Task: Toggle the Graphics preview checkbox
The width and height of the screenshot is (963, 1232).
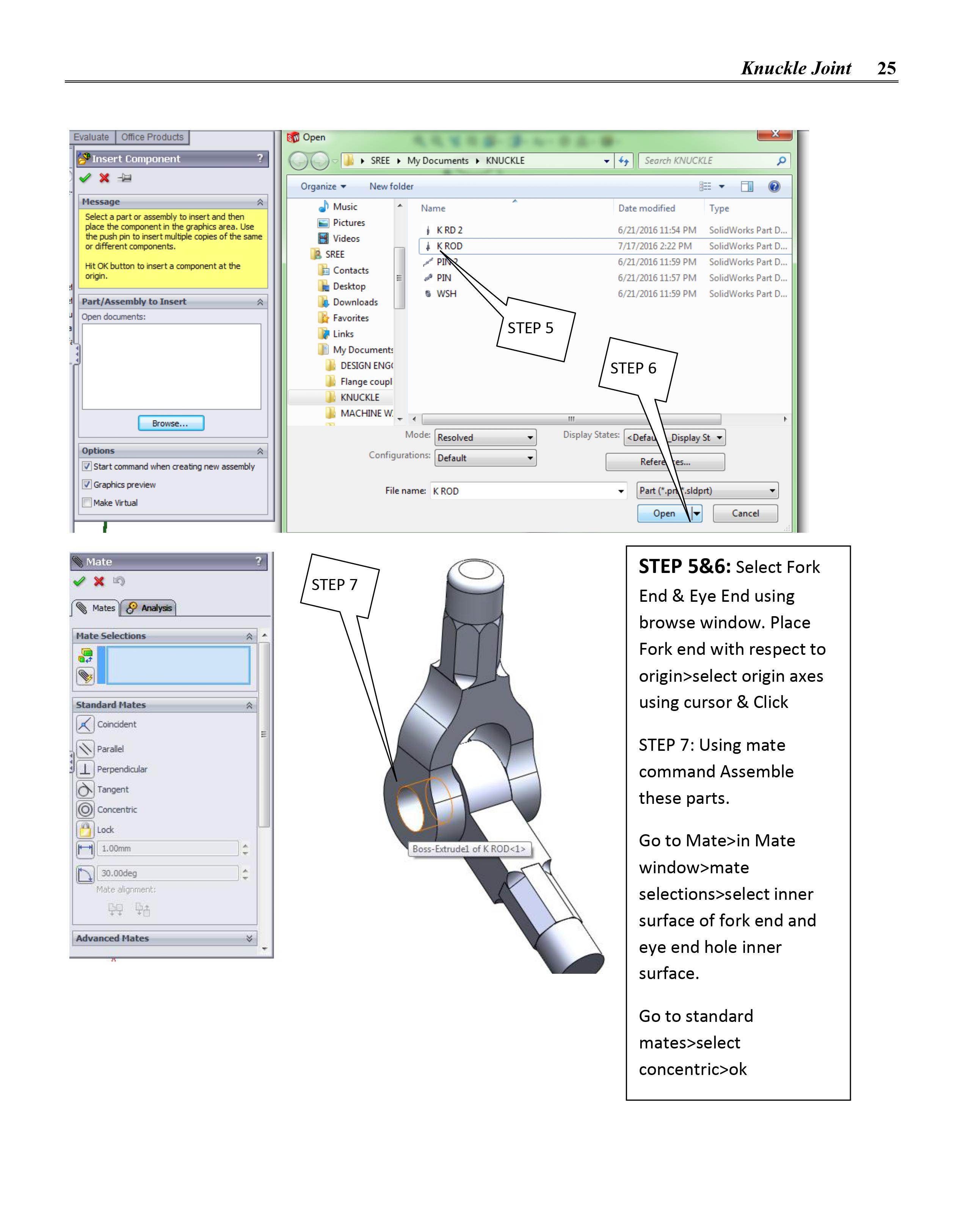Action: point(87,485)
